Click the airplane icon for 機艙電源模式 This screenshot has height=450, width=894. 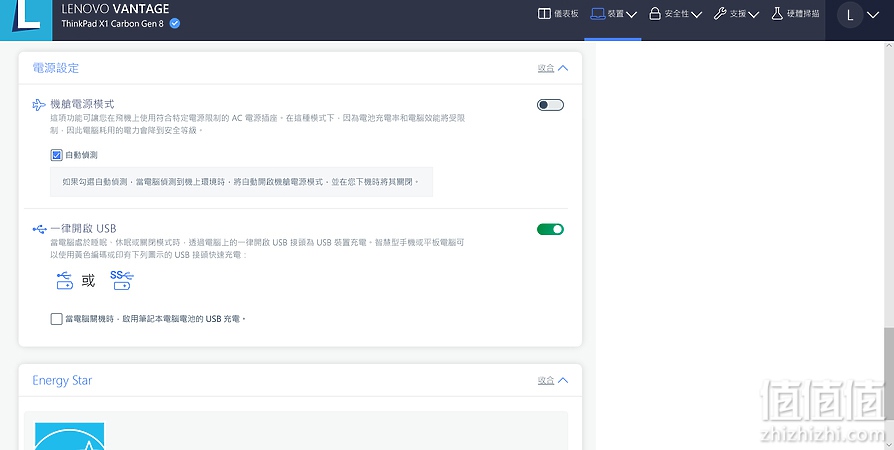[x=39, y=105]
